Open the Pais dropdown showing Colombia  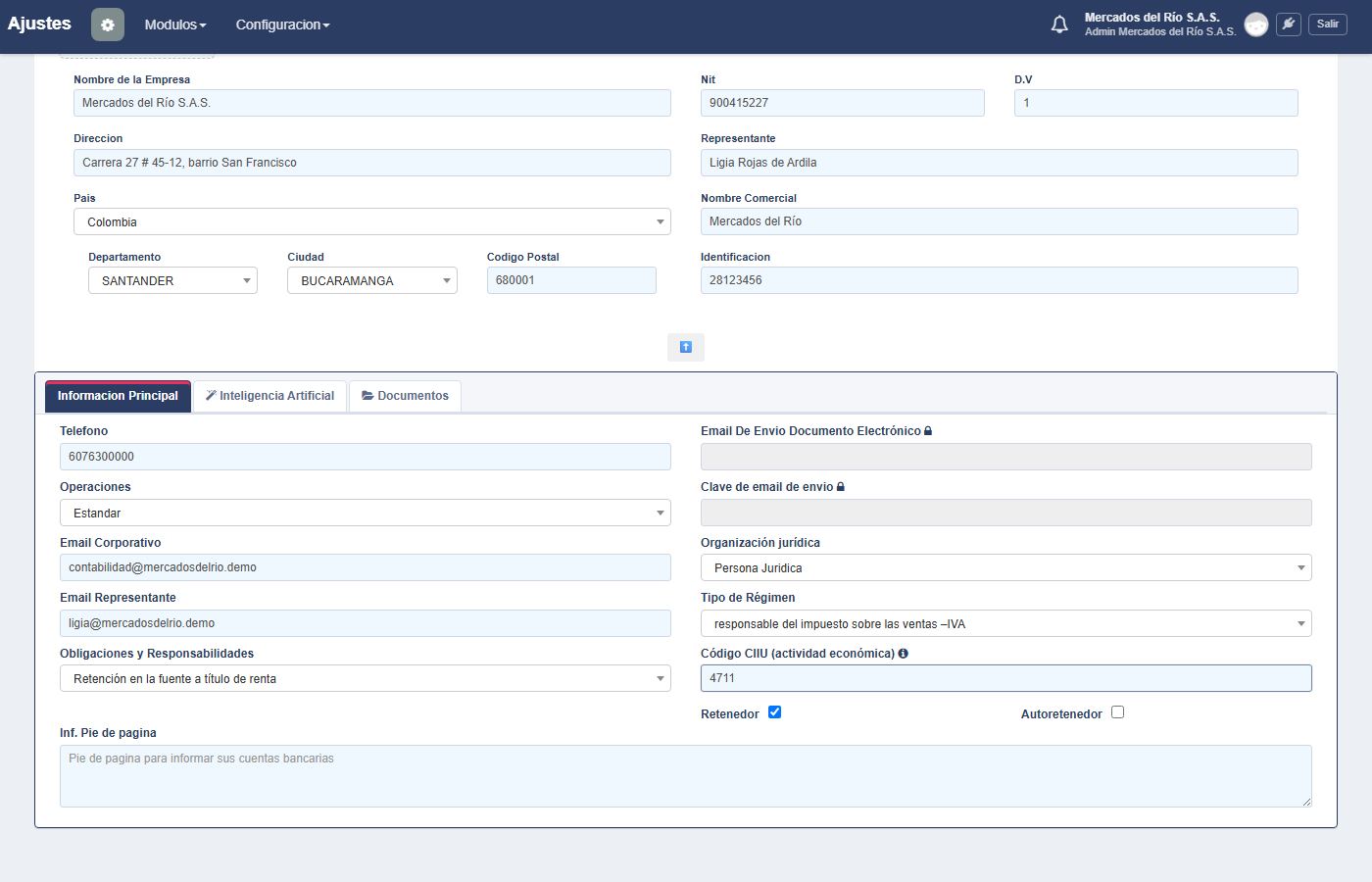pyautogui.click(x=372, y=221)
